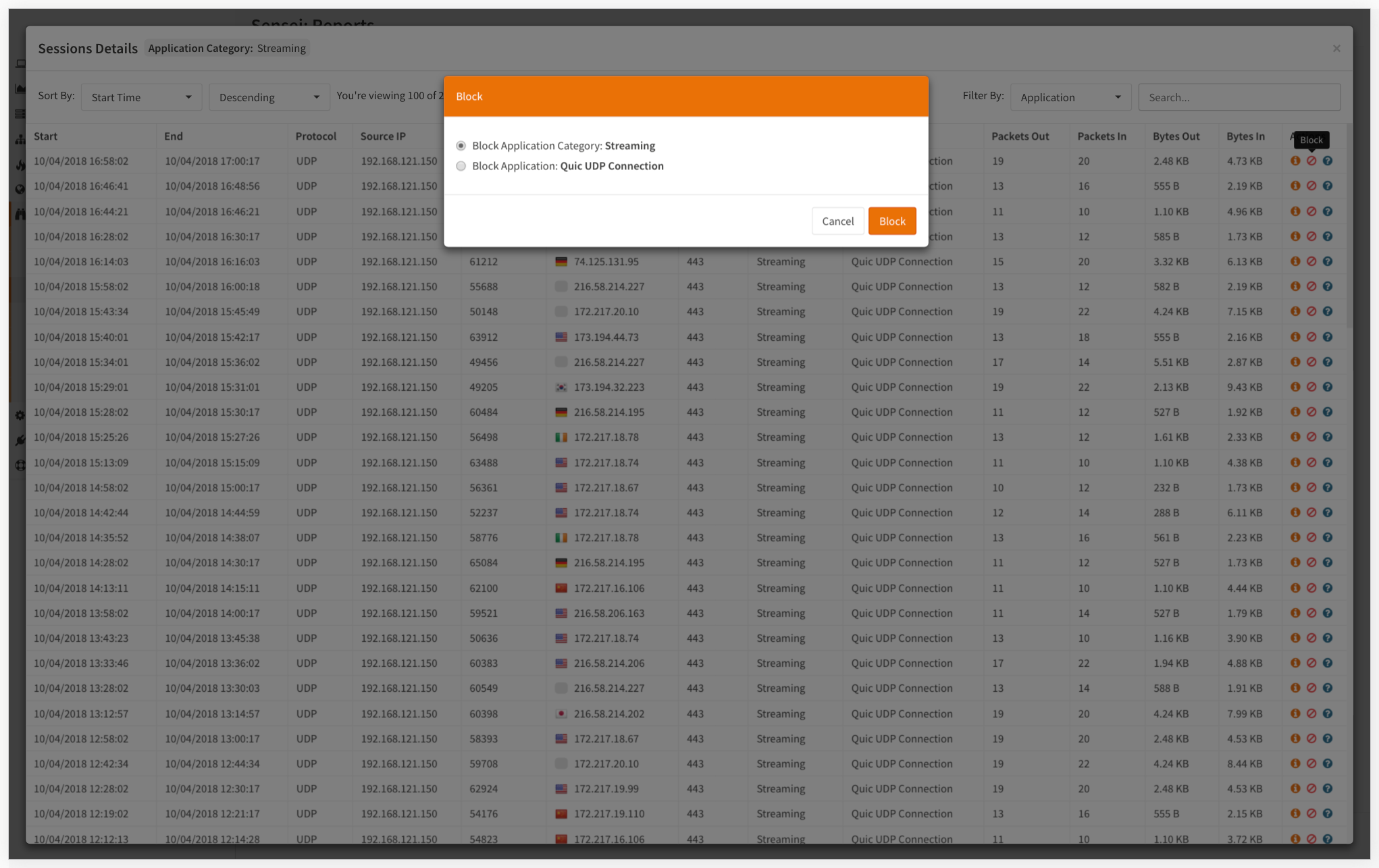Click info icon for 15:29:01 session

point(1295,387)
